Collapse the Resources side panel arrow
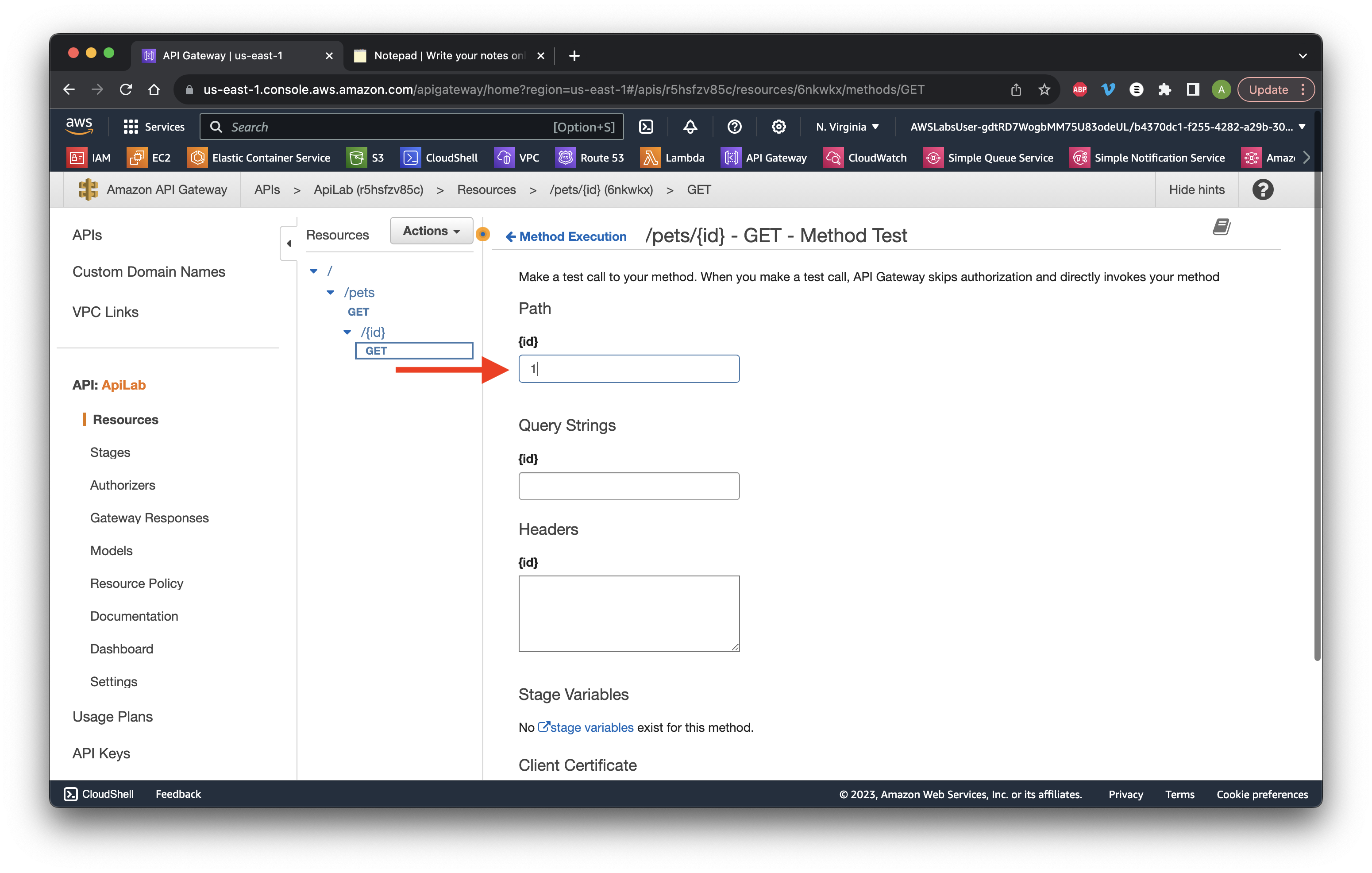Screen dimensions: 1372x873 [x=289, y=243]
